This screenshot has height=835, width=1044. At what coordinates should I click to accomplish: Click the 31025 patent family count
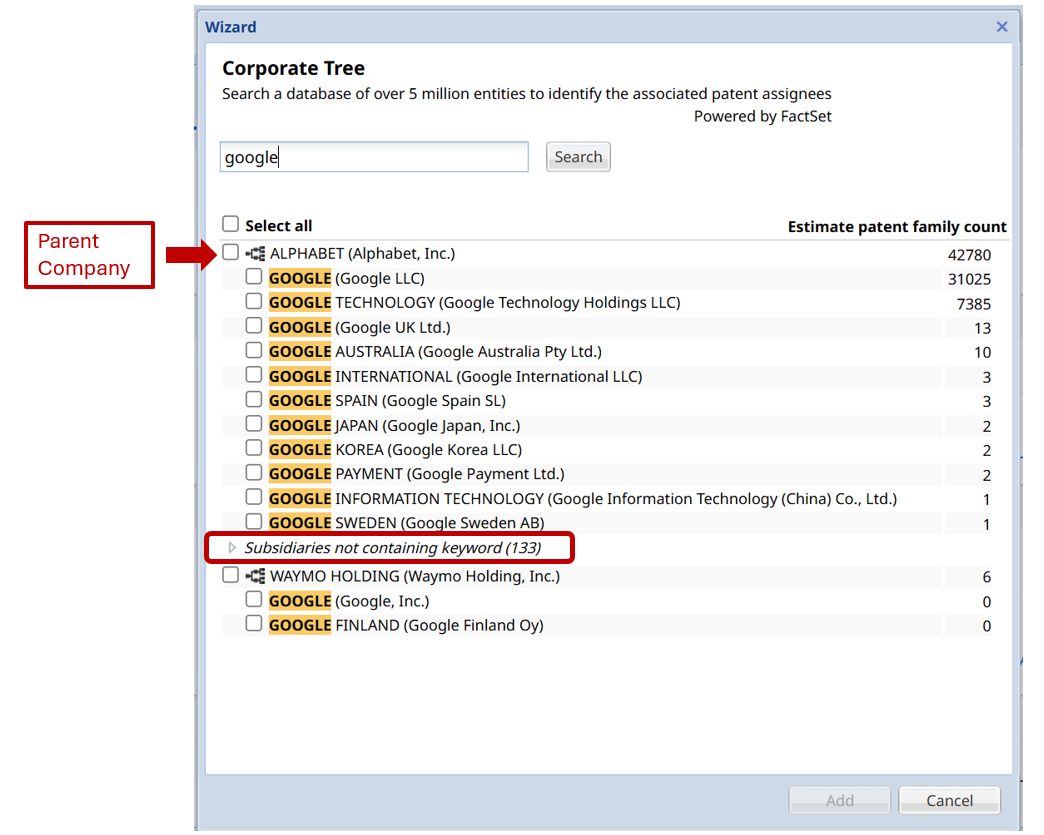pos(969,279)
